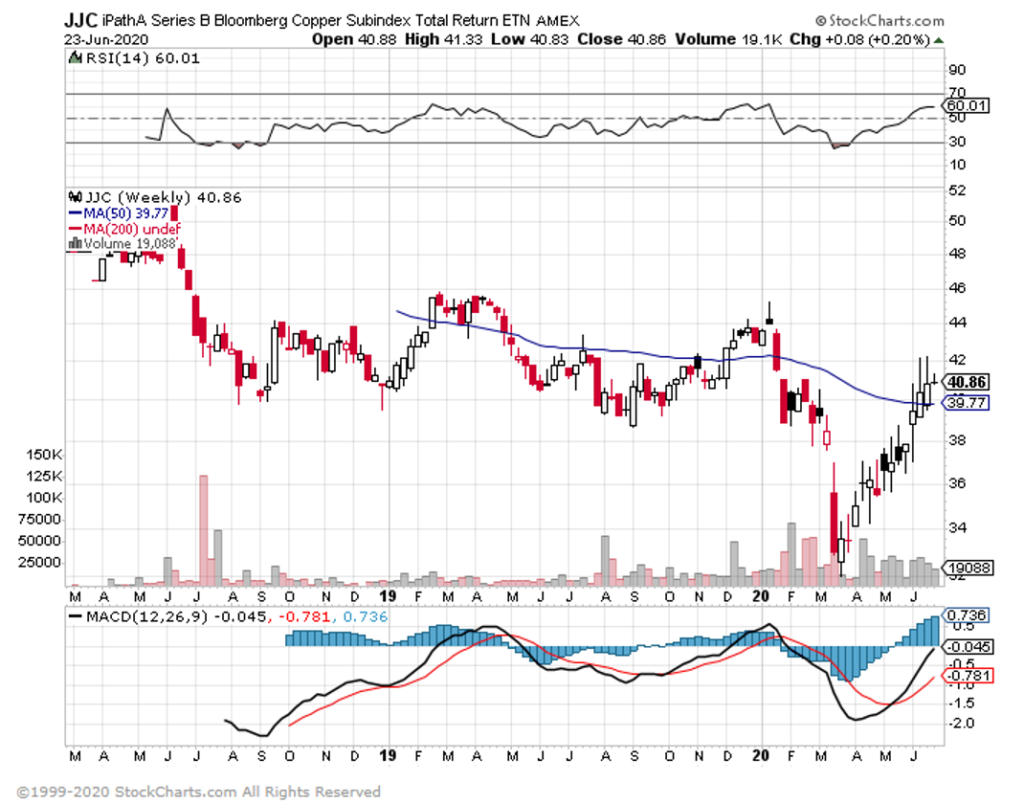Click the boxed 40.86 last-price axis label
The height and width of the screenshot is (804, 1024).
coord(967,382)
